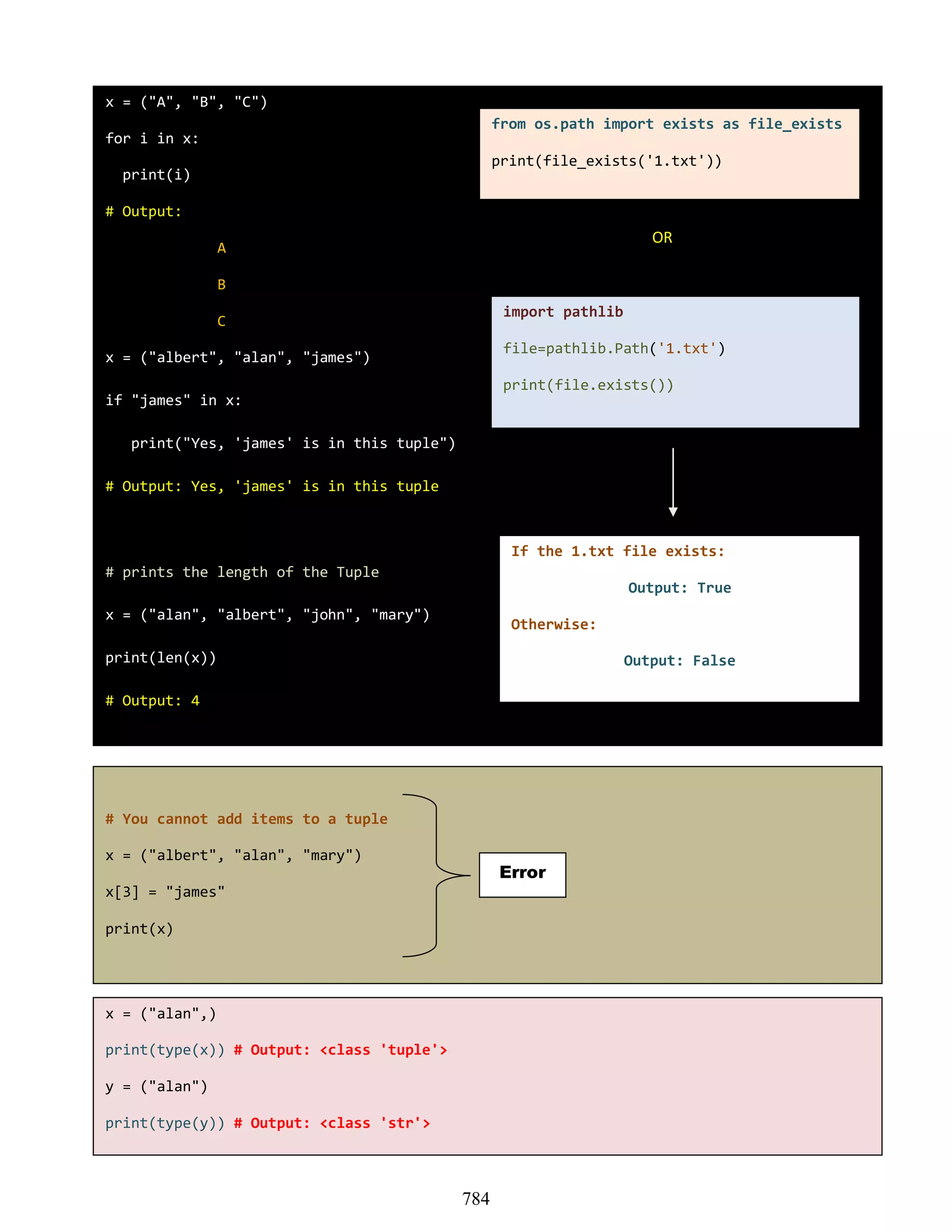
Task: Click the 'Output: False' text
Action: [680, 661]
